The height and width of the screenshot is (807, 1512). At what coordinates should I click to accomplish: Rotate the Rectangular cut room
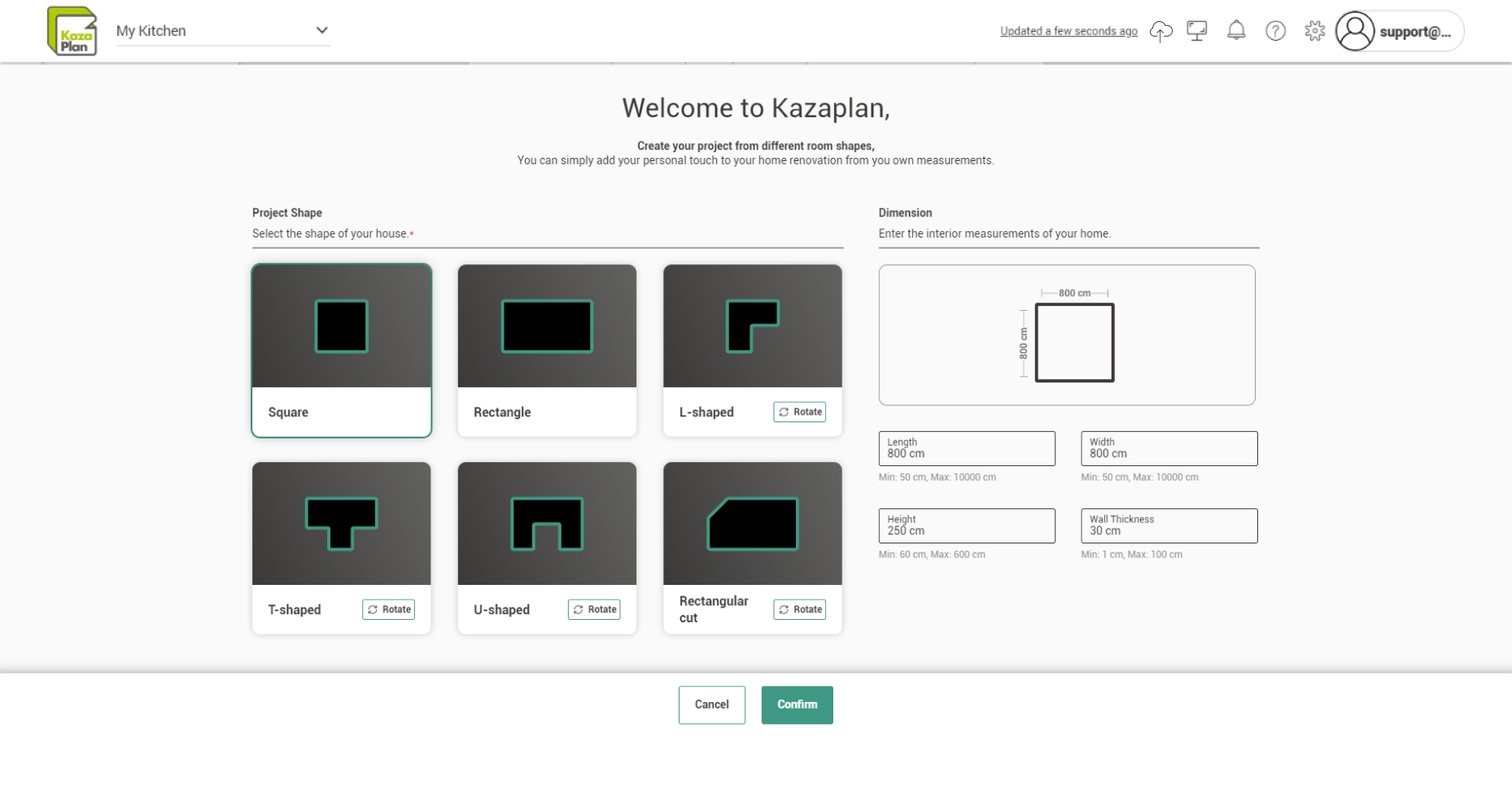(x=800, y=609)
